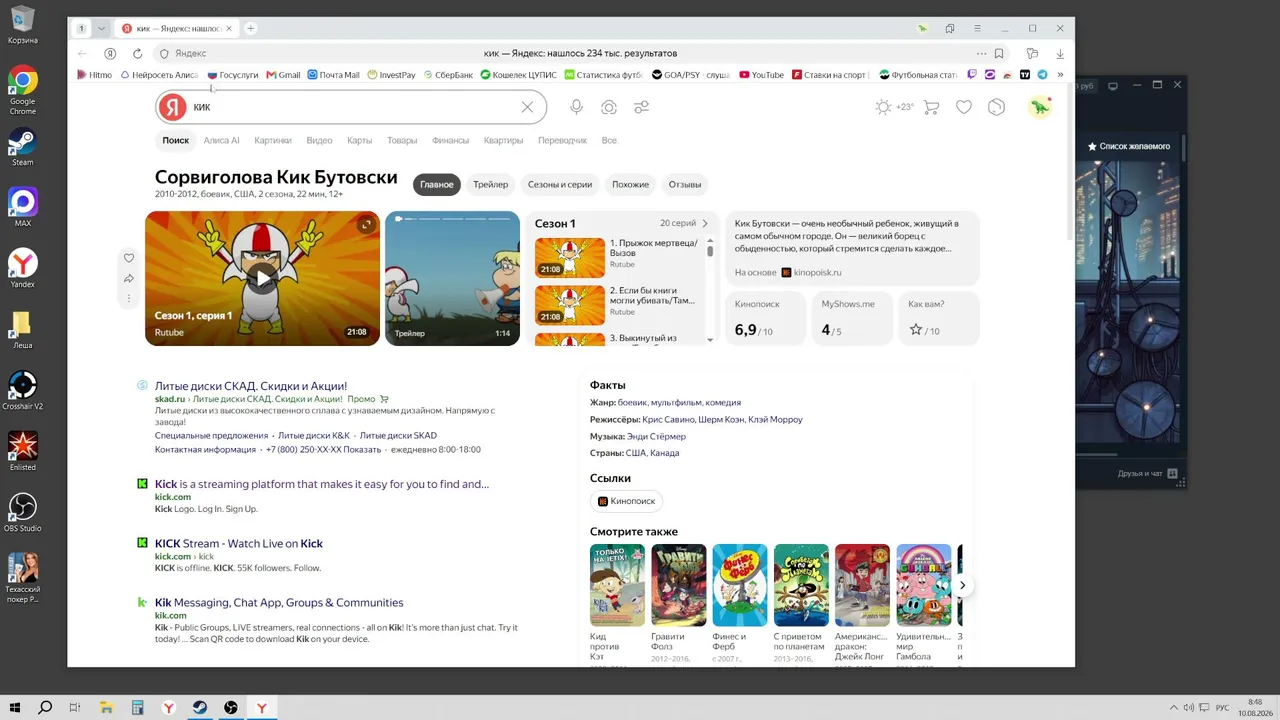Open Steam from the taskbar
This screenshot has height=720, width=1280.
(x=200, y=708)
